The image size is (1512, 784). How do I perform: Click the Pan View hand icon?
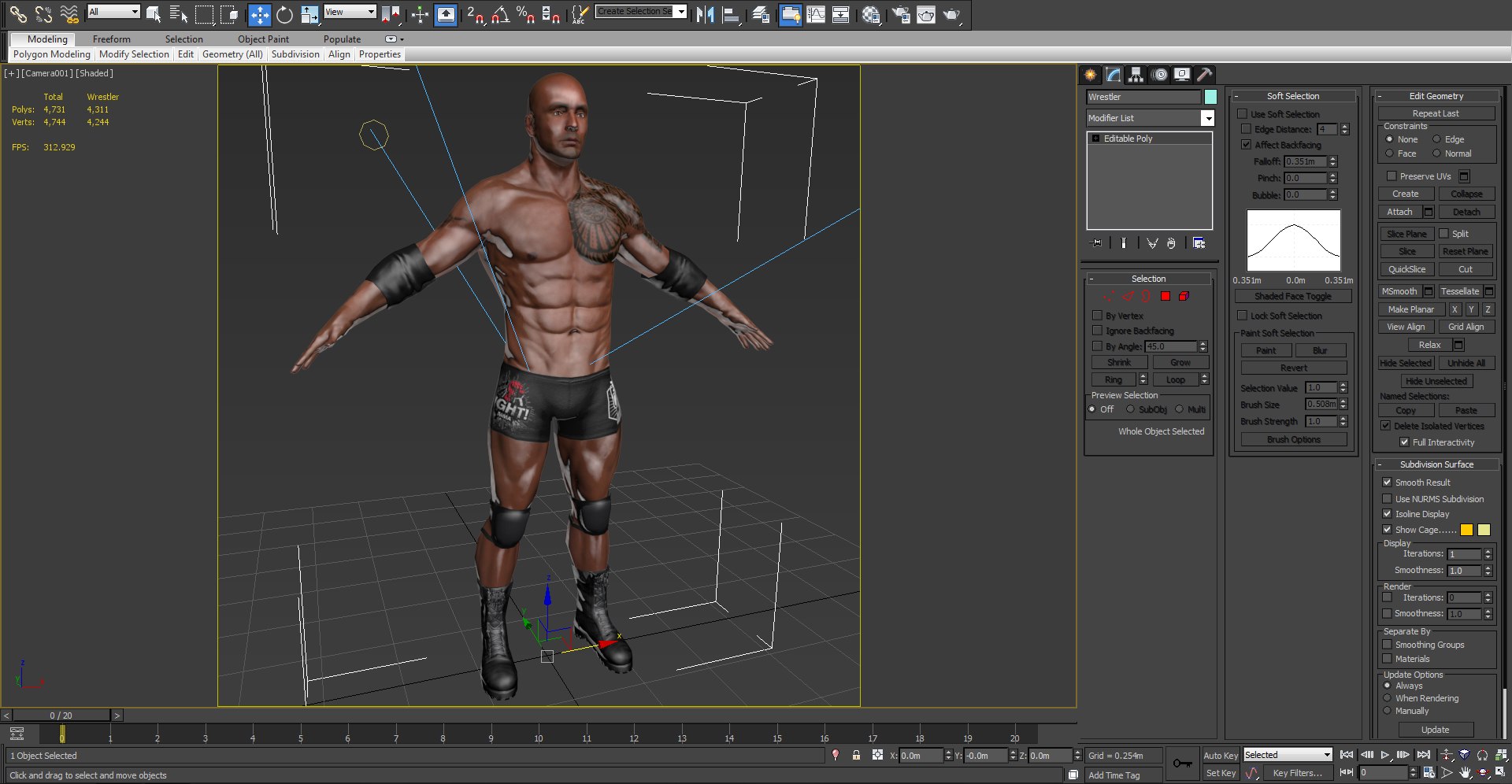tap(1465, 773)
